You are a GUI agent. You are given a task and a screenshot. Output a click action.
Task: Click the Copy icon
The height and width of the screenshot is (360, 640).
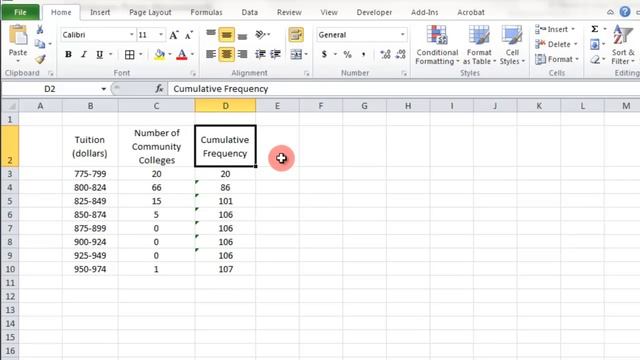tap(40, 44)
